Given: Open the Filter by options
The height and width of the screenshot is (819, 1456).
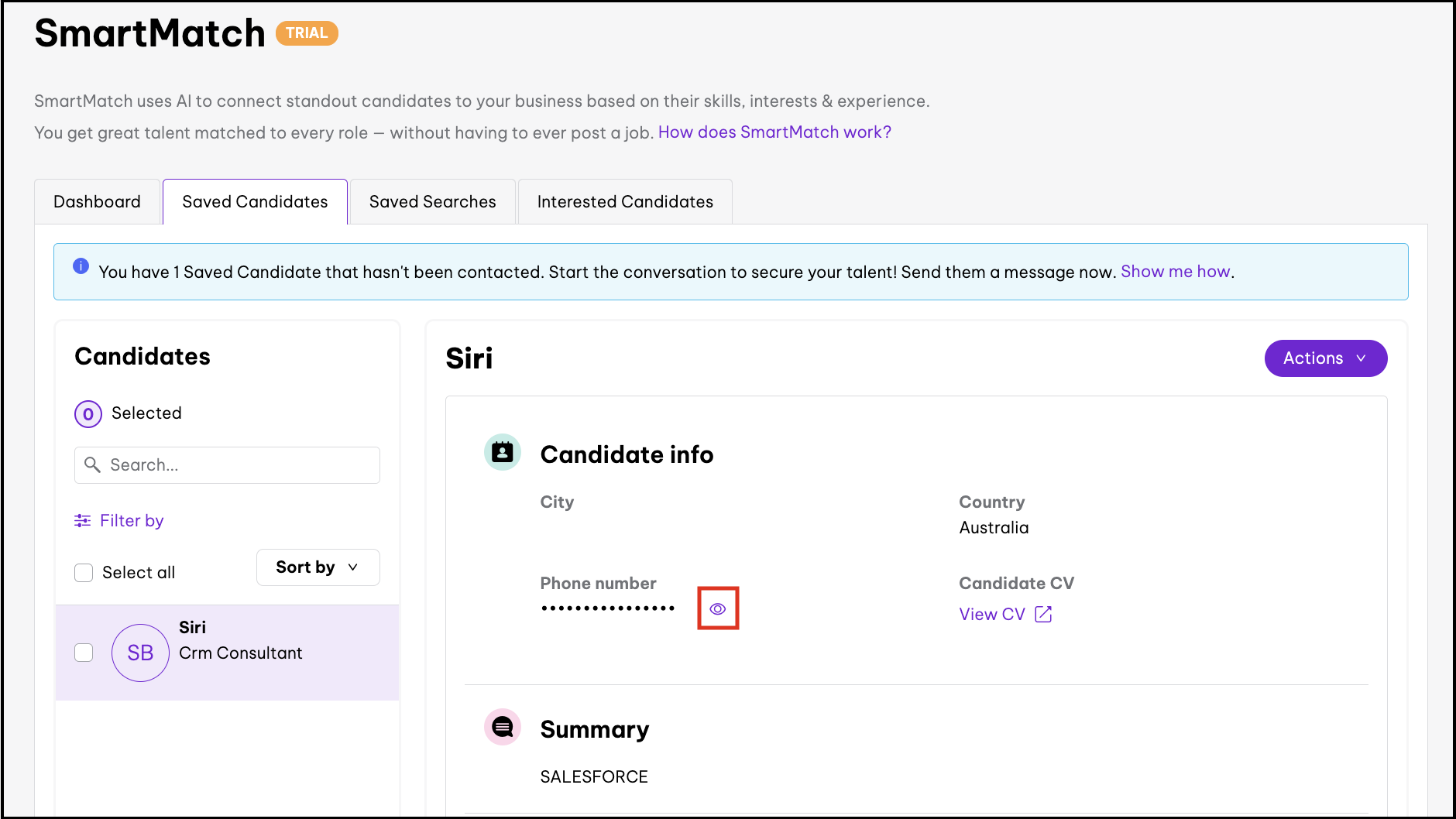Looking at the screenshot, I should (132, 520).
